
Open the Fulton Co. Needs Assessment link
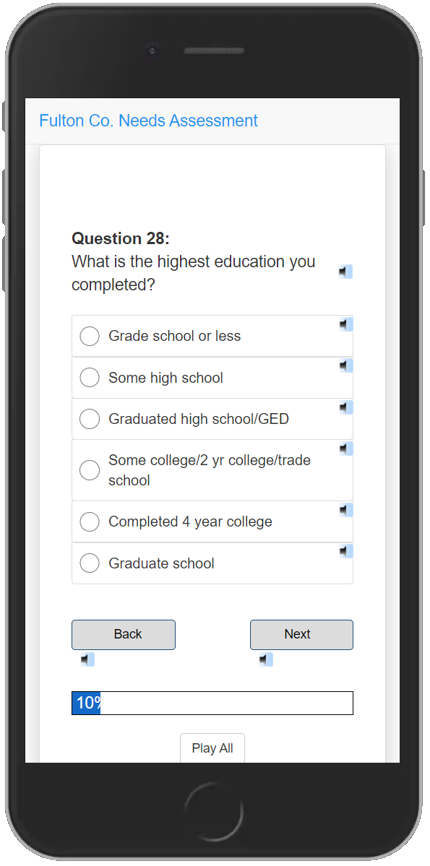pos(148,120)
